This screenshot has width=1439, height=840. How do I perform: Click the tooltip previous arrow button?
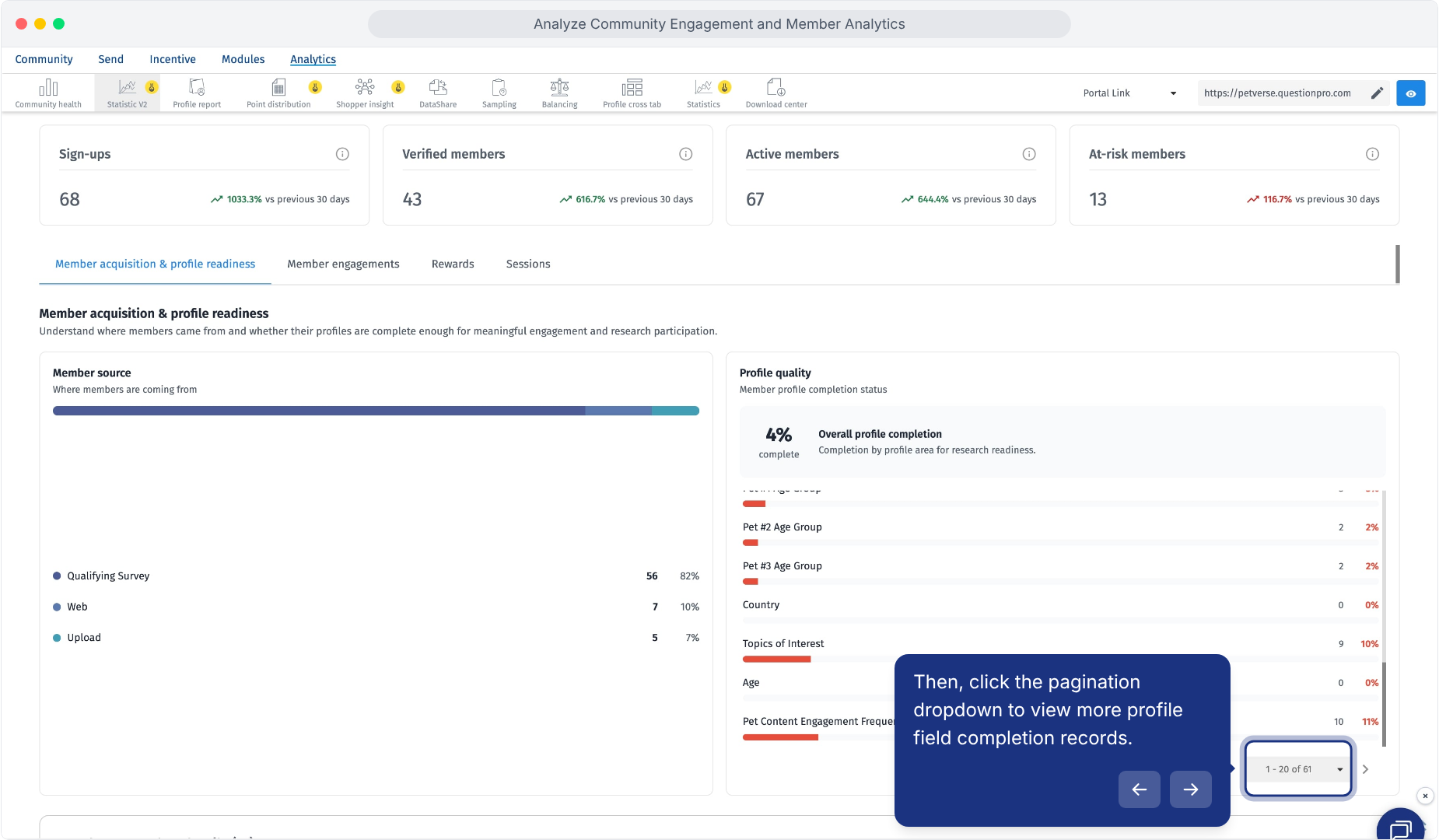click(x=1140, y=789)
